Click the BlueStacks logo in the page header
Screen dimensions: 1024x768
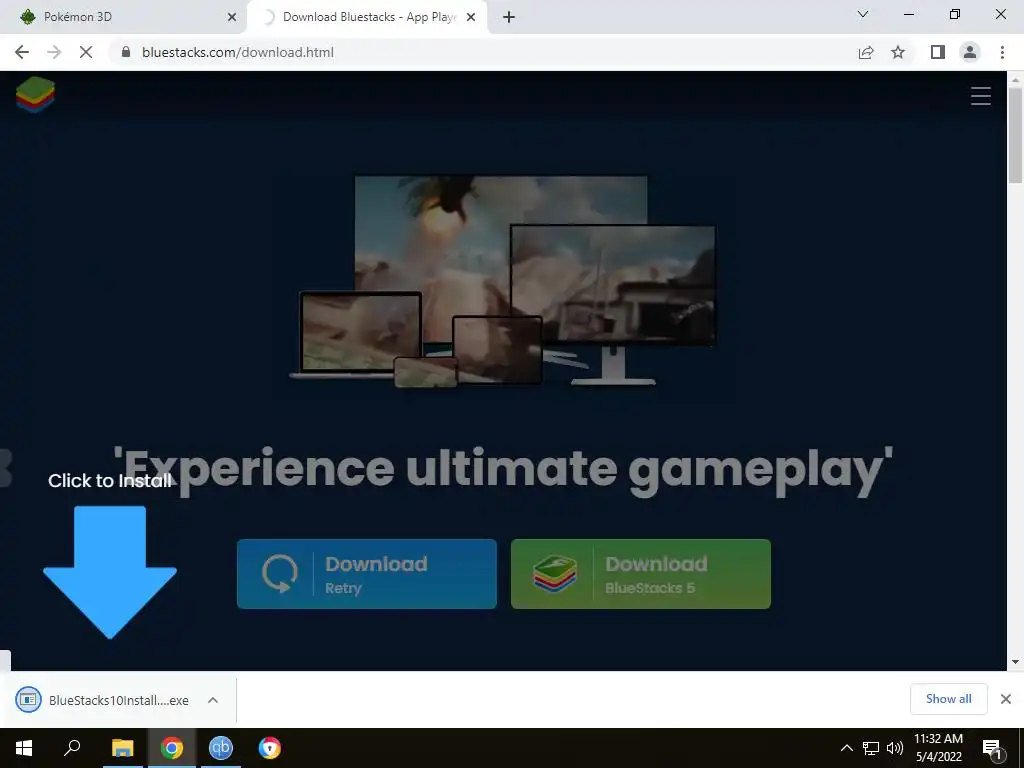tap(36, 95)
